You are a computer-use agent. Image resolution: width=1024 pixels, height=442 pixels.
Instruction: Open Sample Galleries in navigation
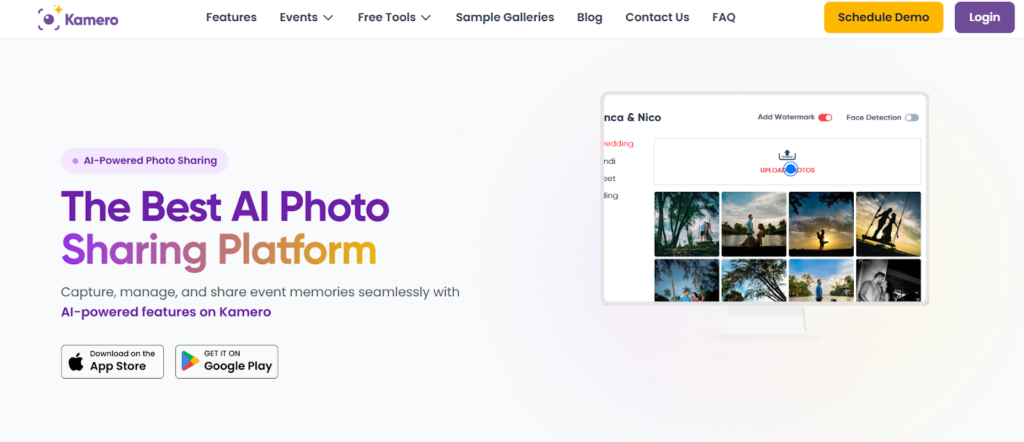tap(505, 18)
